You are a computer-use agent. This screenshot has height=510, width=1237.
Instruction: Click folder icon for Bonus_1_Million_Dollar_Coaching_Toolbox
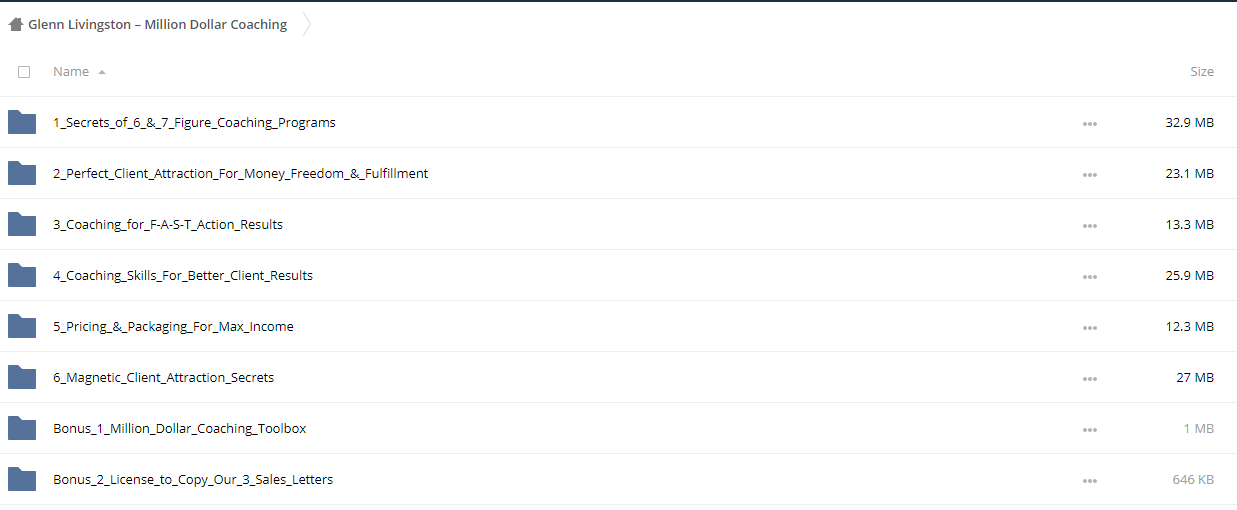coord(22,428)
